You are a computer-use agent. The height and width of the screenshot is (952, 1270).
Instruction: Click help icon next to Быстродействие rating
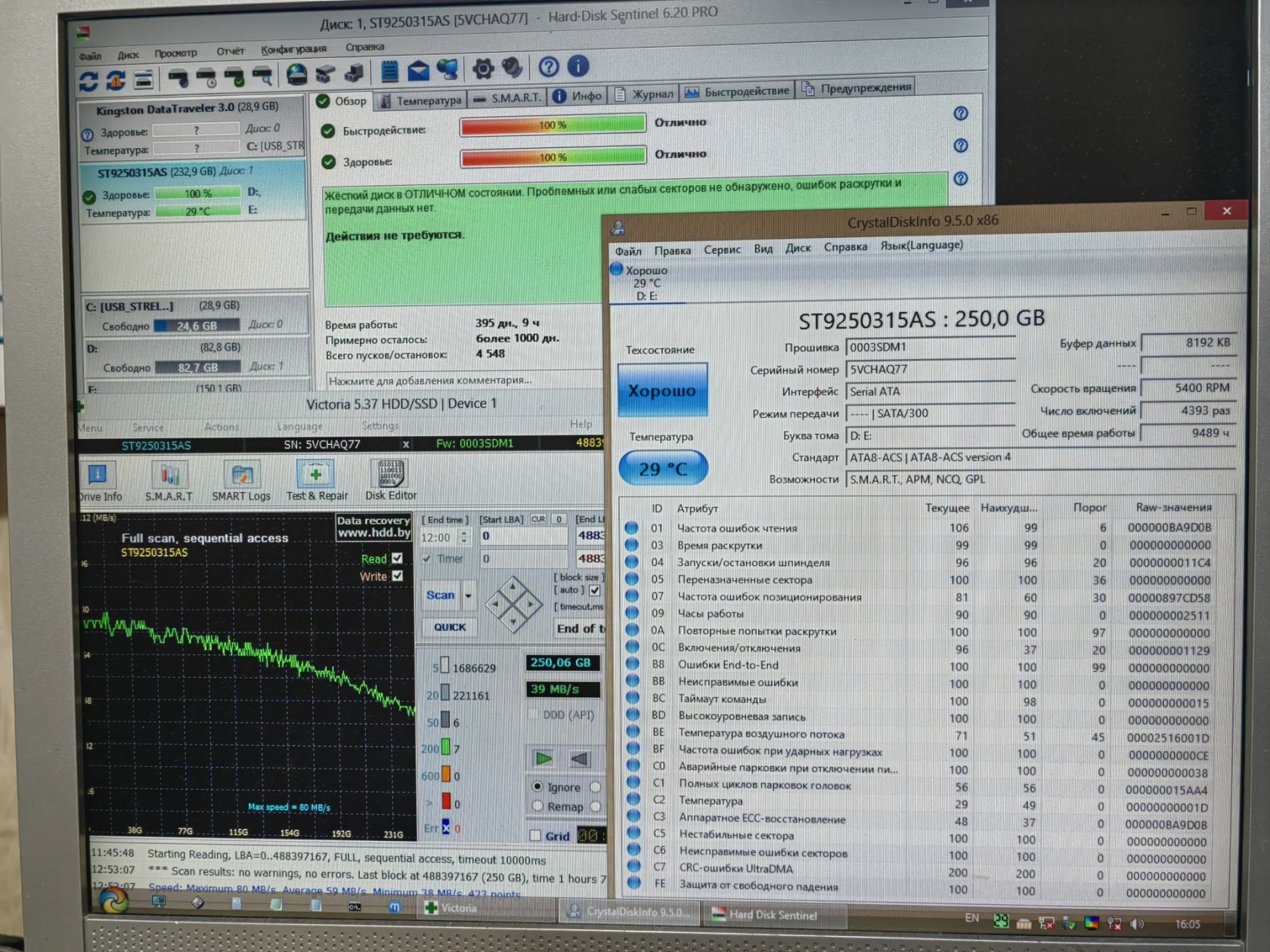(x=960, y=113)
